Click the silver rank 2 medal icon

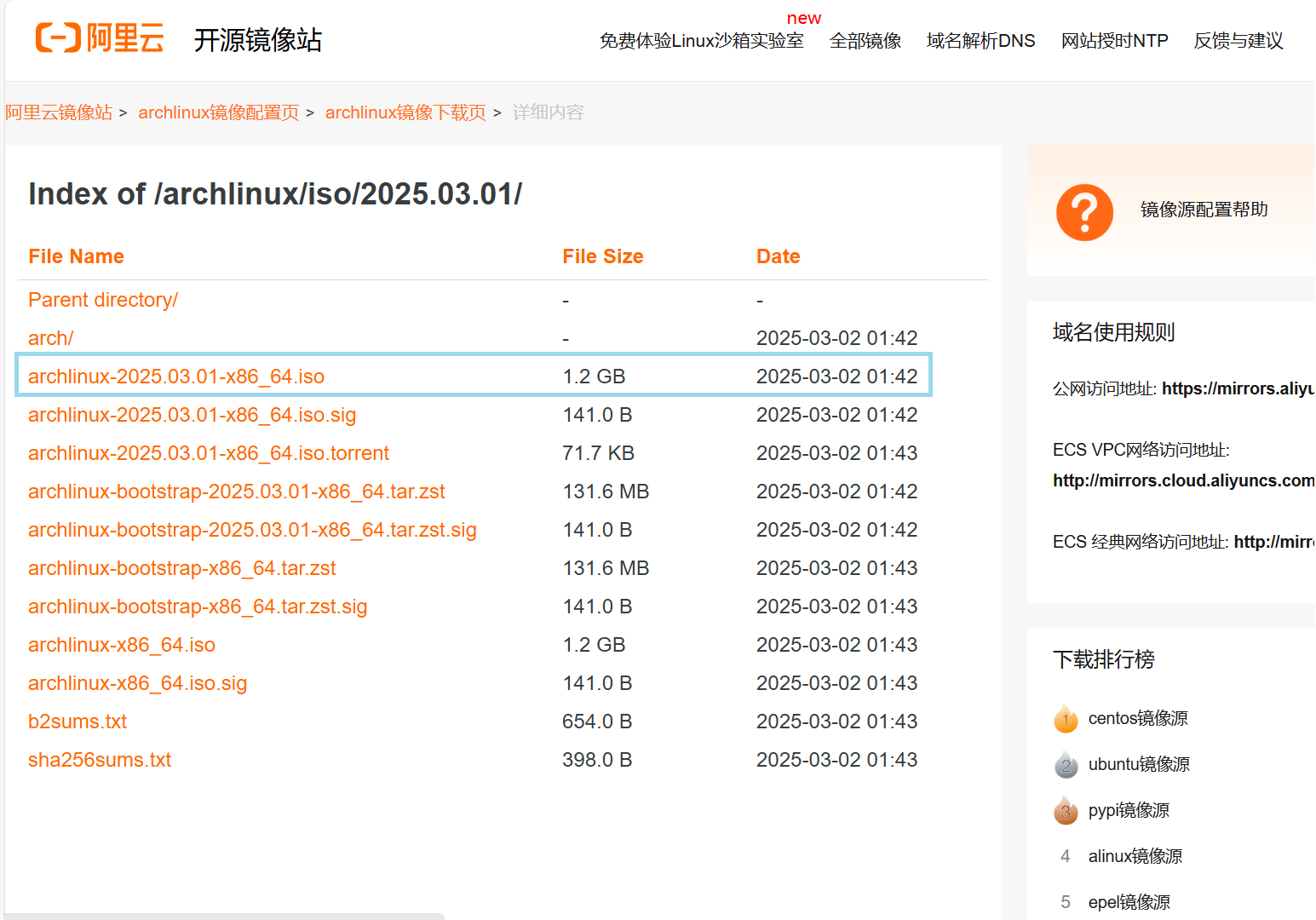1066,765
